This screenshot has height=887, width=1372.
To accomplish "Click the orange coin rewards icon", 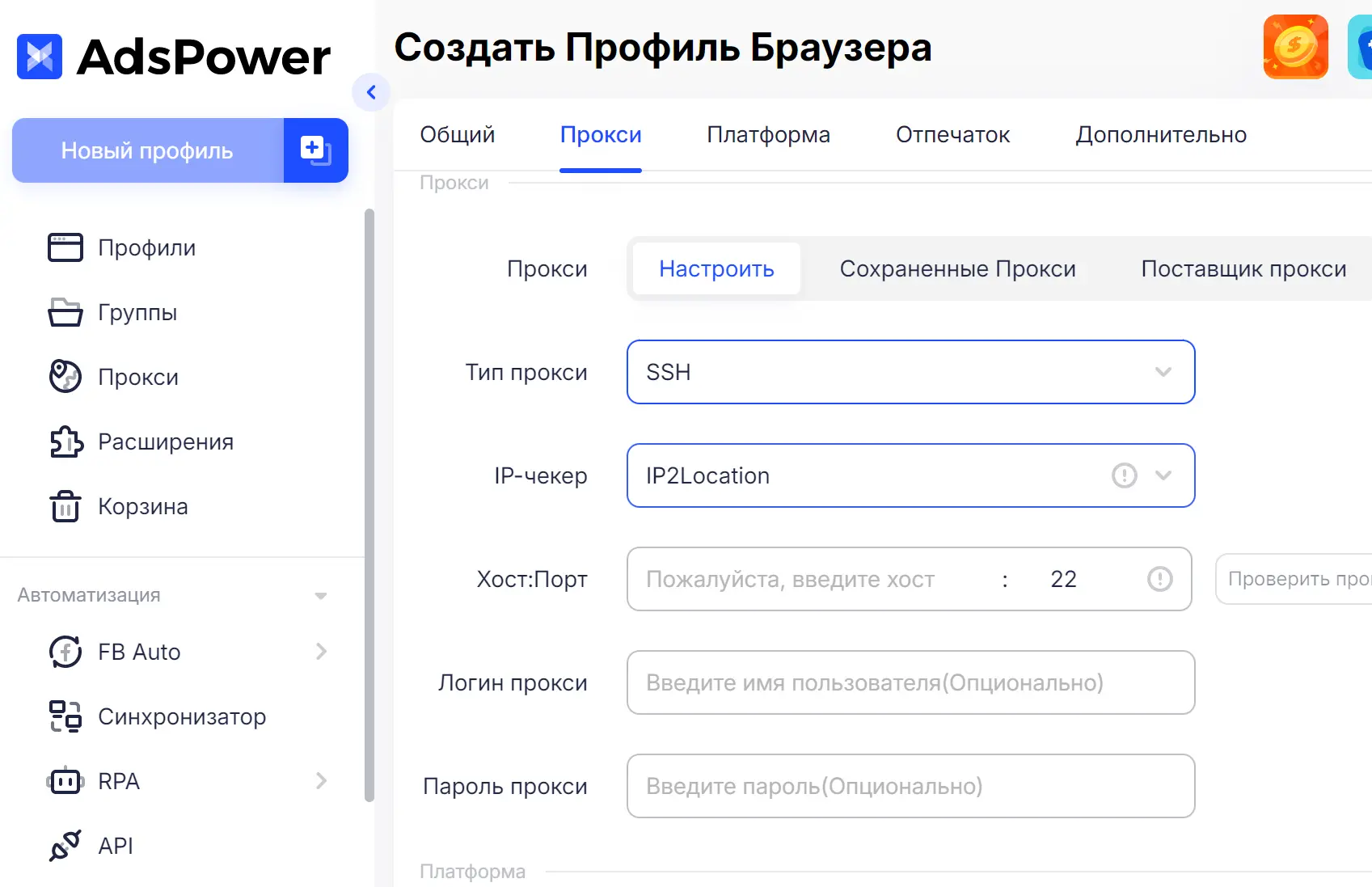I will (1295, 47).
